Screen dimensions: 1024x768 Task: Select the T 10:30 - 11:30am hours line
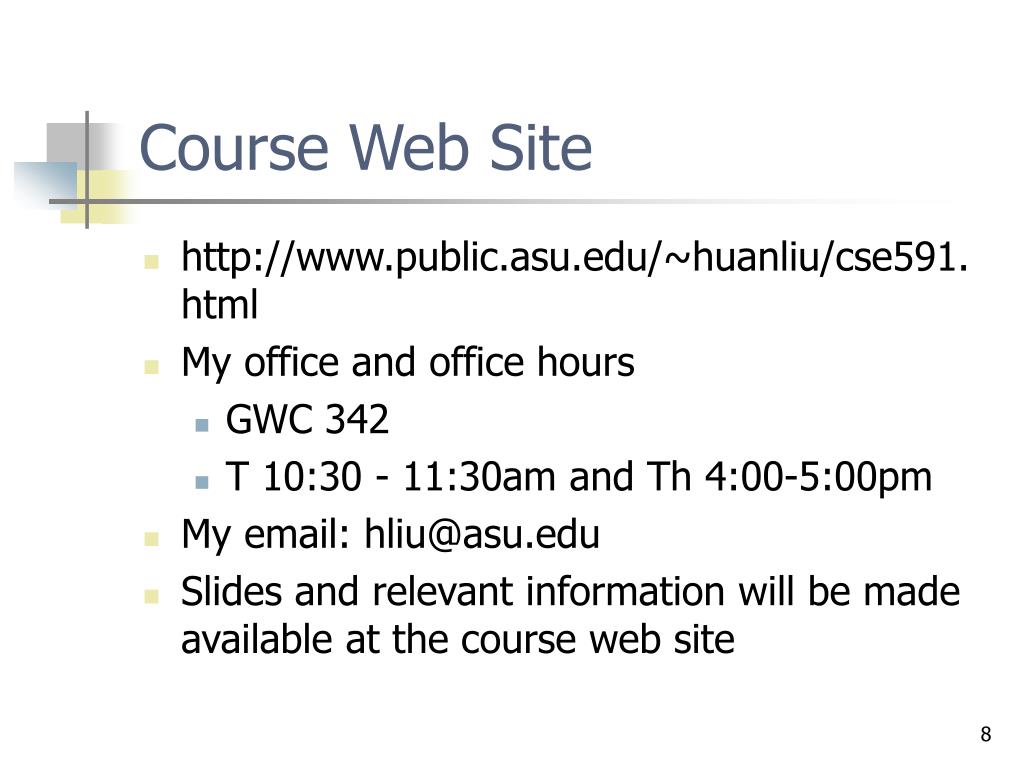pyautogui.click(x=578, y=477)
